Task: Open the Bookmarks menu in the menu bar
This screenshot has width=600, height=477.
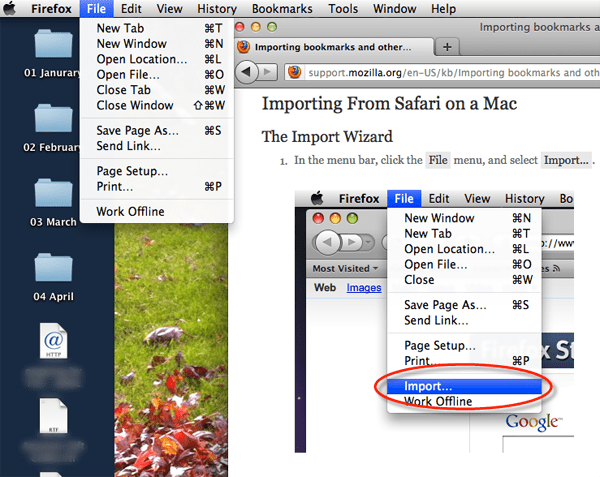Action: [282, 9]
